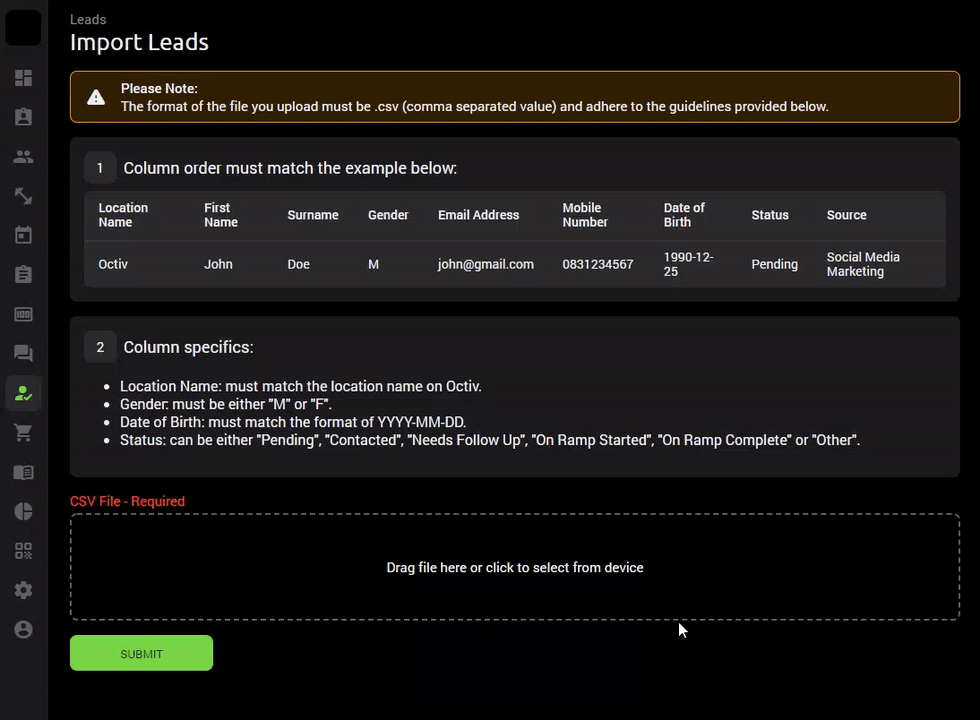Click the Import Leads page title
980x720 pixels.
pyautogui.click(x=139, y=42)
